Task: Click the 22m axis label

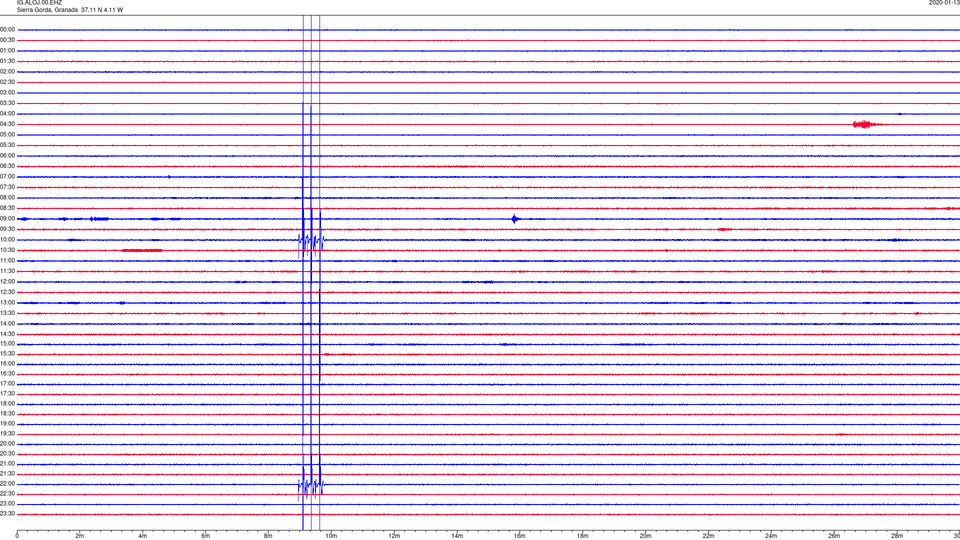Action: point(708,536)
